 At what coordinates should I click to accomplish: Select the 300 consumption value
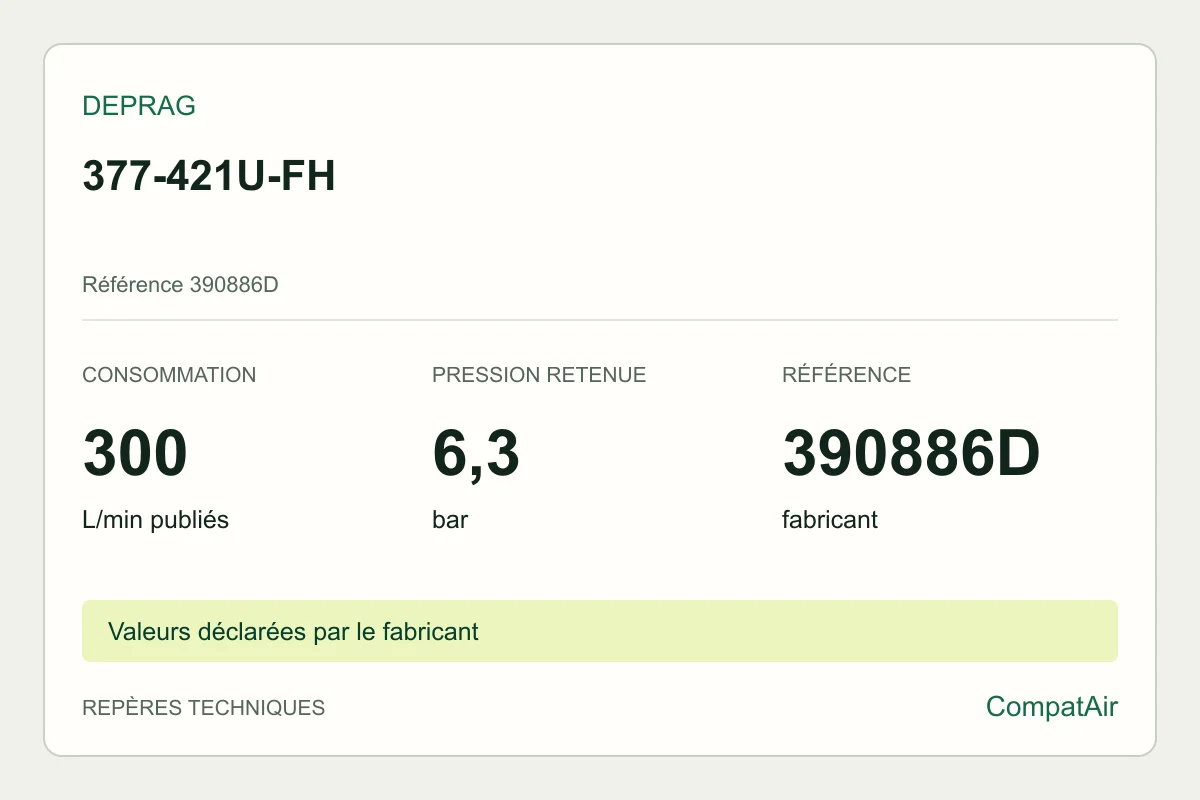point(135,453)
